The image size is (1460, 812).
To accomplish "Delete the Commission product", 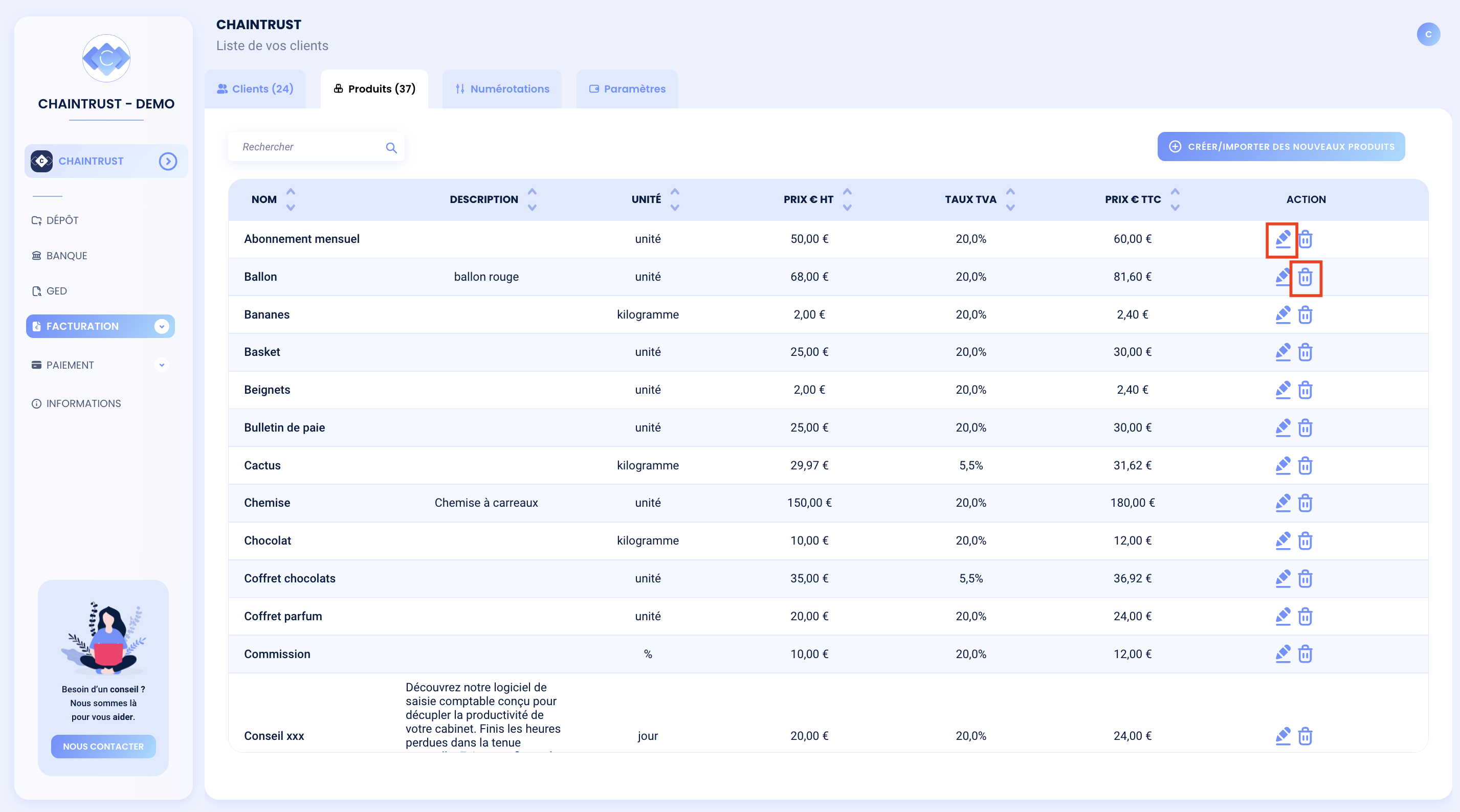I will [x=1306, y=654].
